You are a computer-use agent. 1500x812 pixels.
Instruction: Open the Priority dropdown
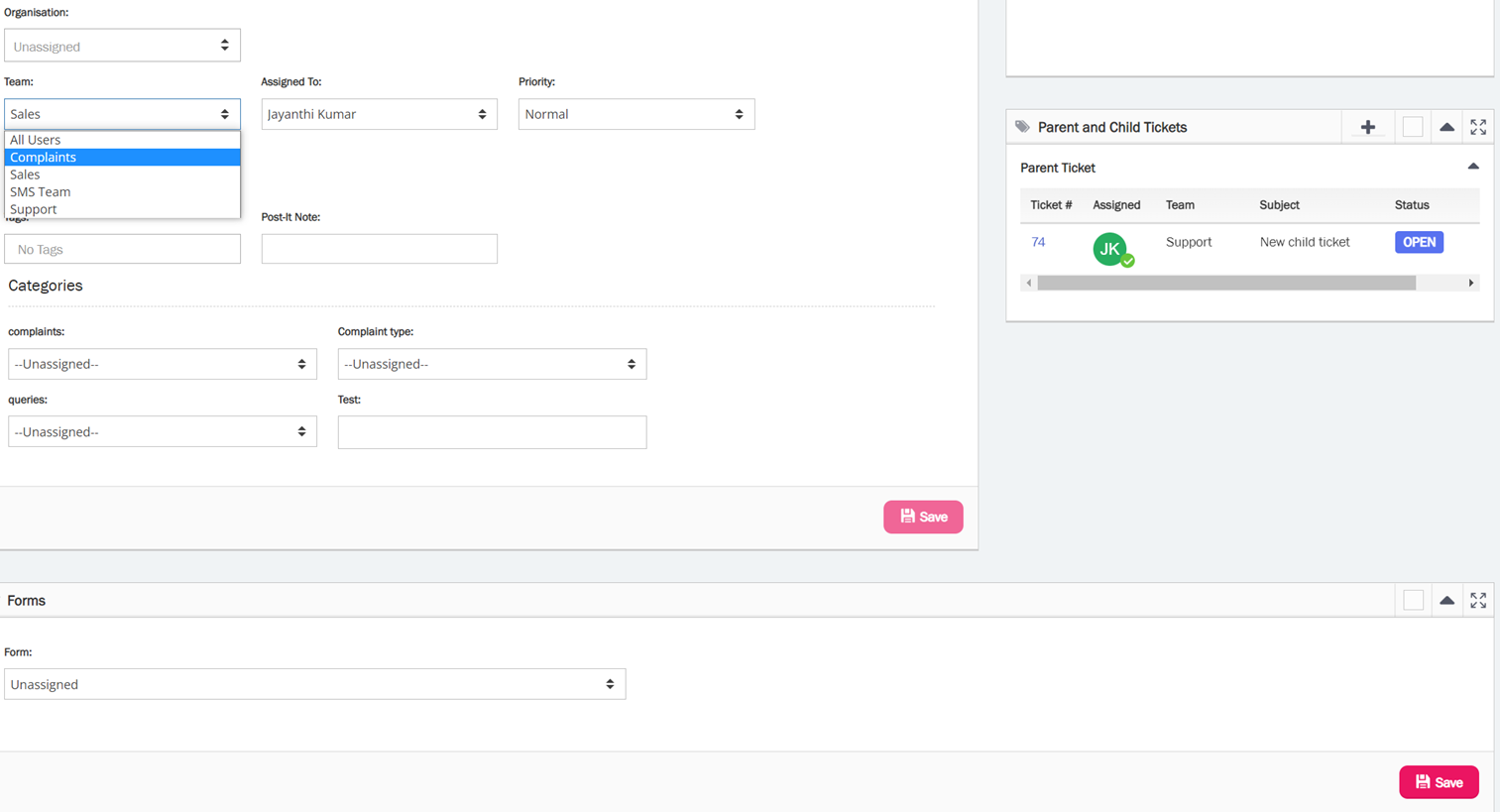point(635,114)
